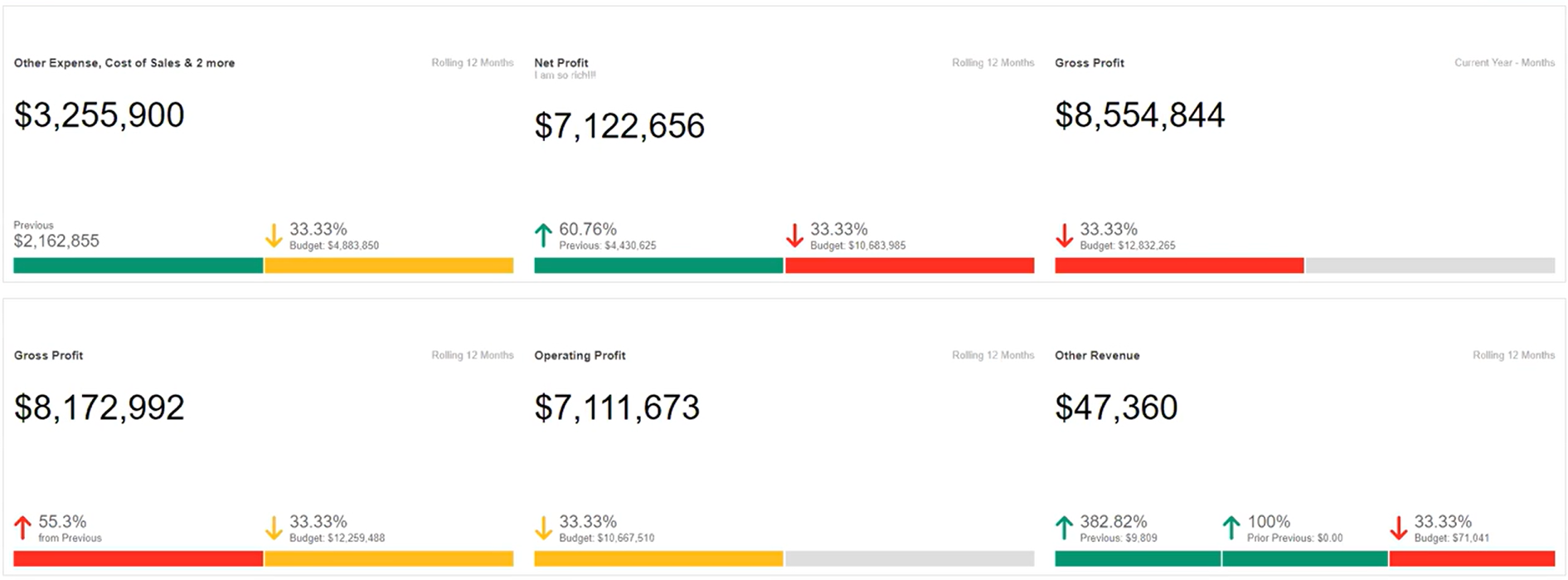
Task: Click the green up arrow next to 382.82%
Action: tap(1064, 528)
